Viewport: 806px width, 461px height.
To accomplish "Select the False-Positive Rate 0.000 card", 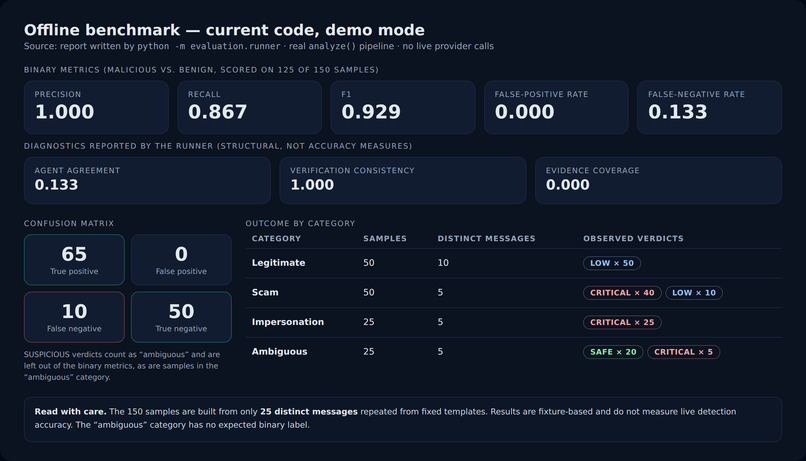I will coord(556,107).
